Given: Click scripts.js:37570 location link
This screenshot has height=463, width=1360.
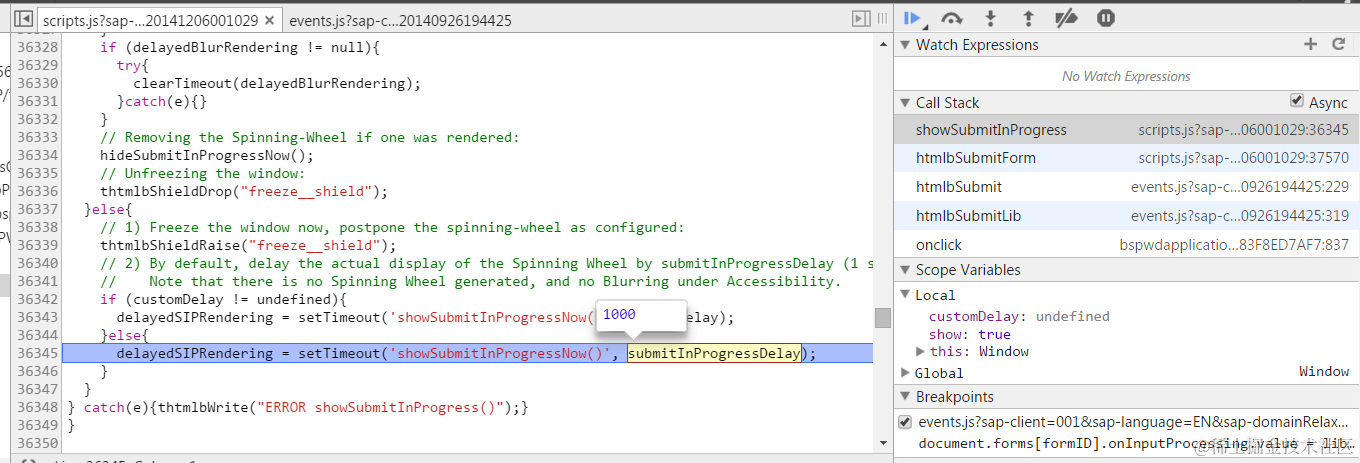Looking at the screenshot, I should pos(1243,158).
